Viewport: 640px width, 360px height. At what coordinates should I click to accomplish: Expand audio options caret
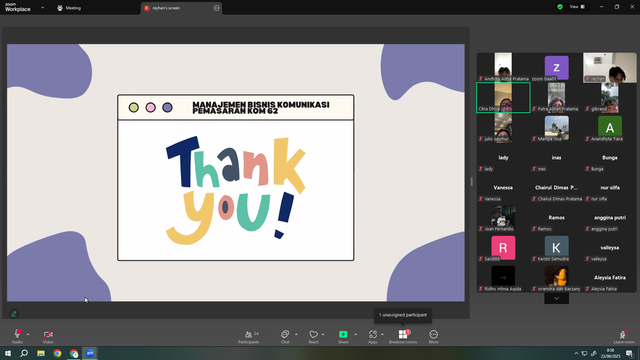coord(28,334)
